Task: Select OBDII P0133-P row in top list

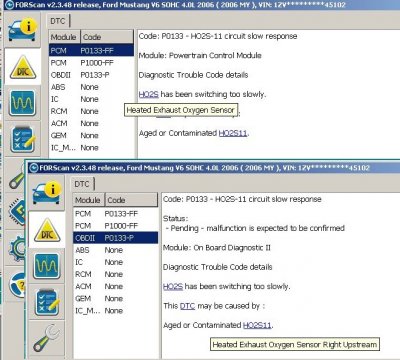Action: (91, 75)
